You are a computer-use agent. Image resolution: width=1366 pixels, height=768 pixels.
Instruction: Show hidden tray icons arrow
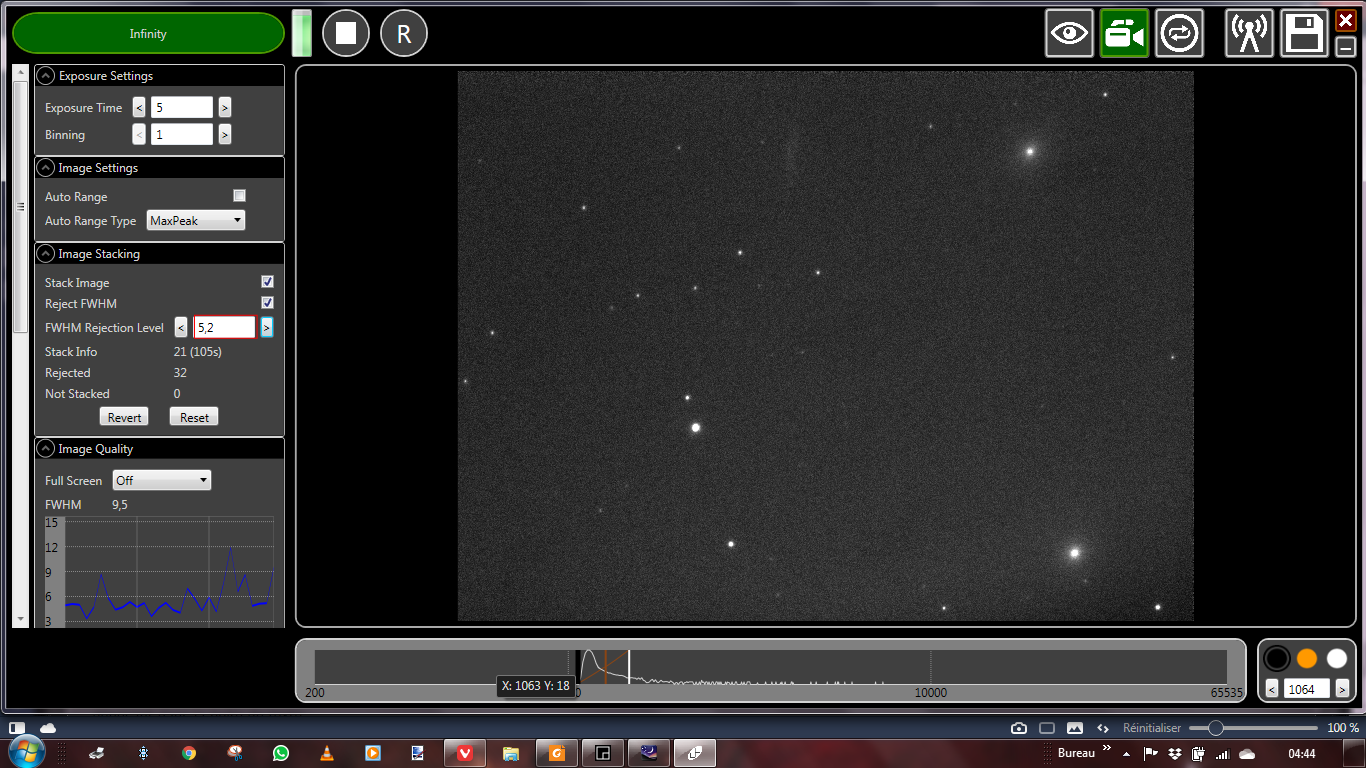point(1127,753)
